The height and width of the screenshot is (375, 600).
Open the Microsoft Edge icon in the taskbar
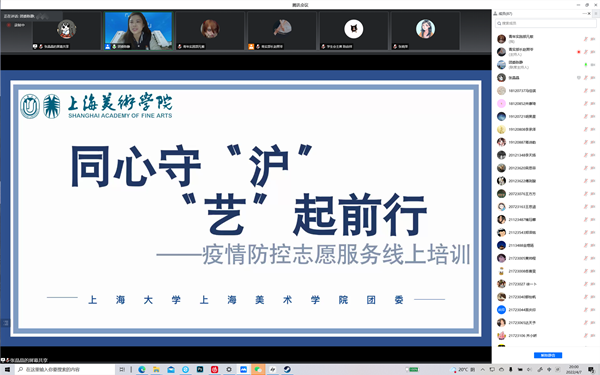142,369
